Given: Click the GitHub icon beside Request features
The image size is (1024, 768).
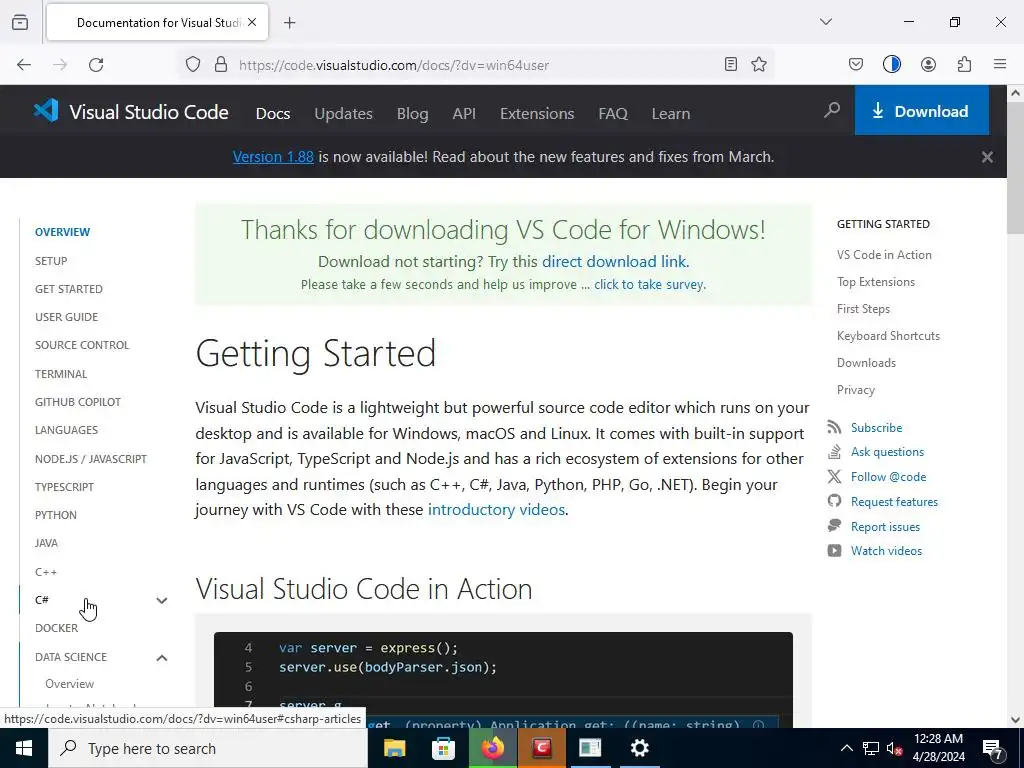Looking at the screenshot, I should tap(834, 501).
